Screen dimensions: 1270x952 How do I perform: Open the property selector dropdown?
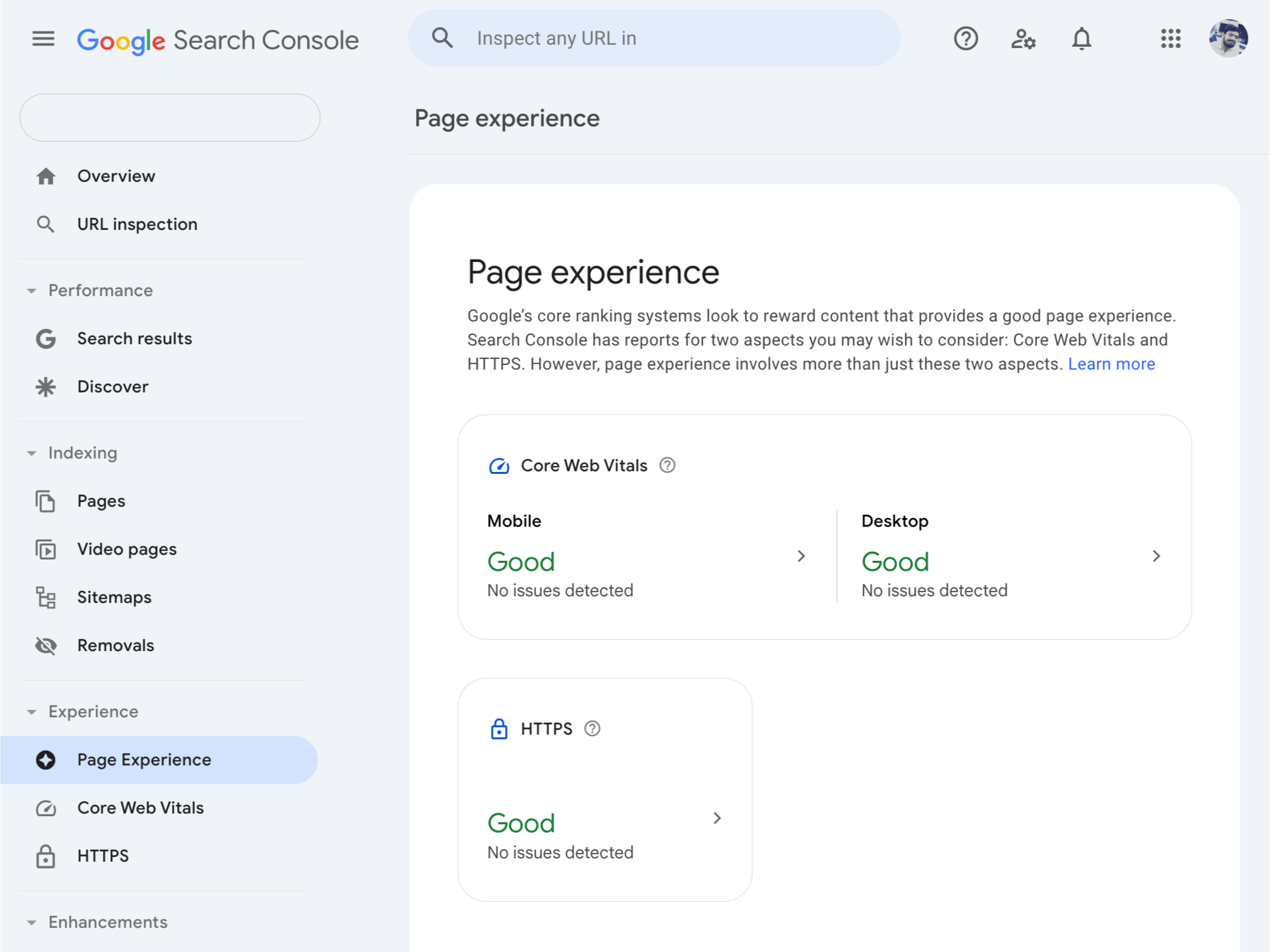(170, 118)
